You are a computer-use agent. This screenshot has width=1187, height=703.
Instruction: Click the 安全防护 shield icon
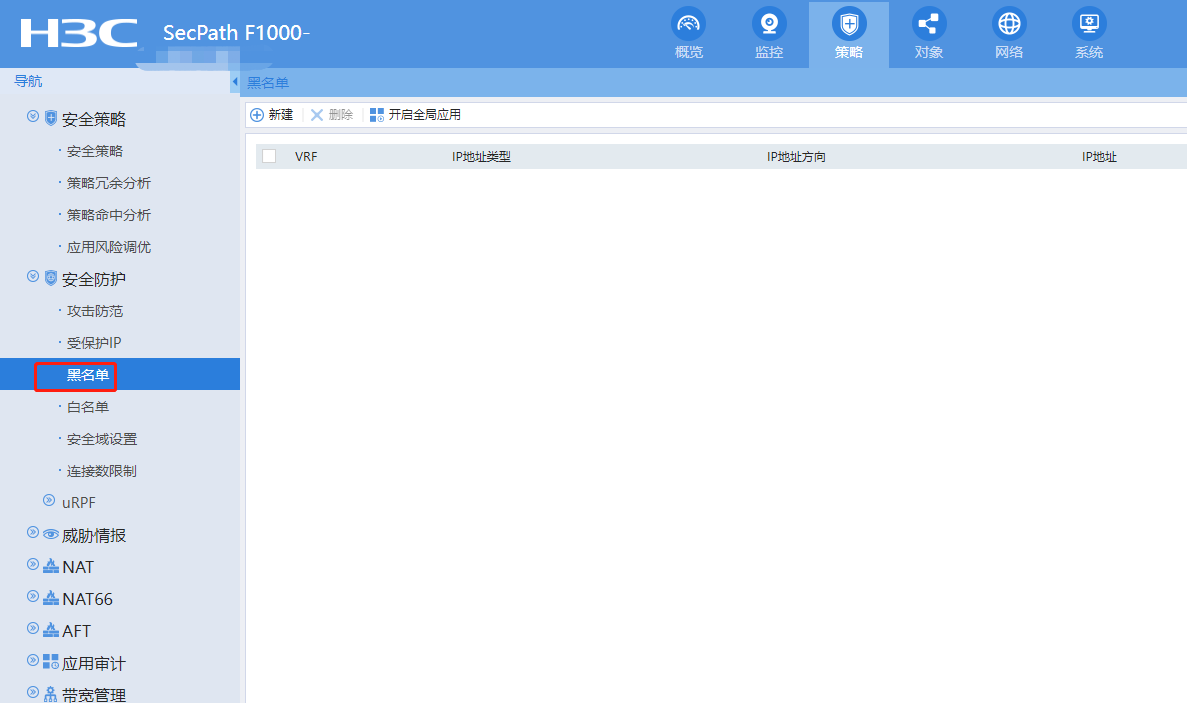coord(51,278)
